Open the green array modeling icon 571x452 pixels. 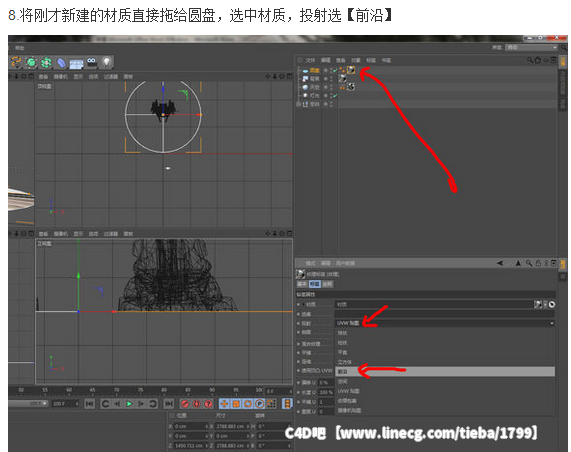click(x=46, y=62)
